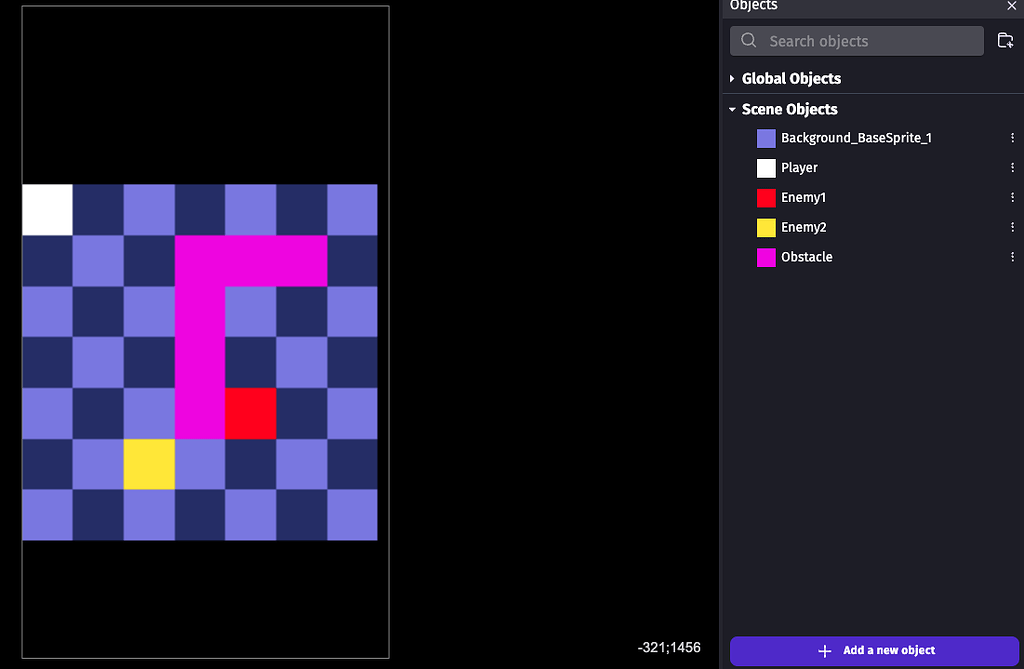
Task: Open Enemy1's options menu
Action: [x=1011, y=197]
